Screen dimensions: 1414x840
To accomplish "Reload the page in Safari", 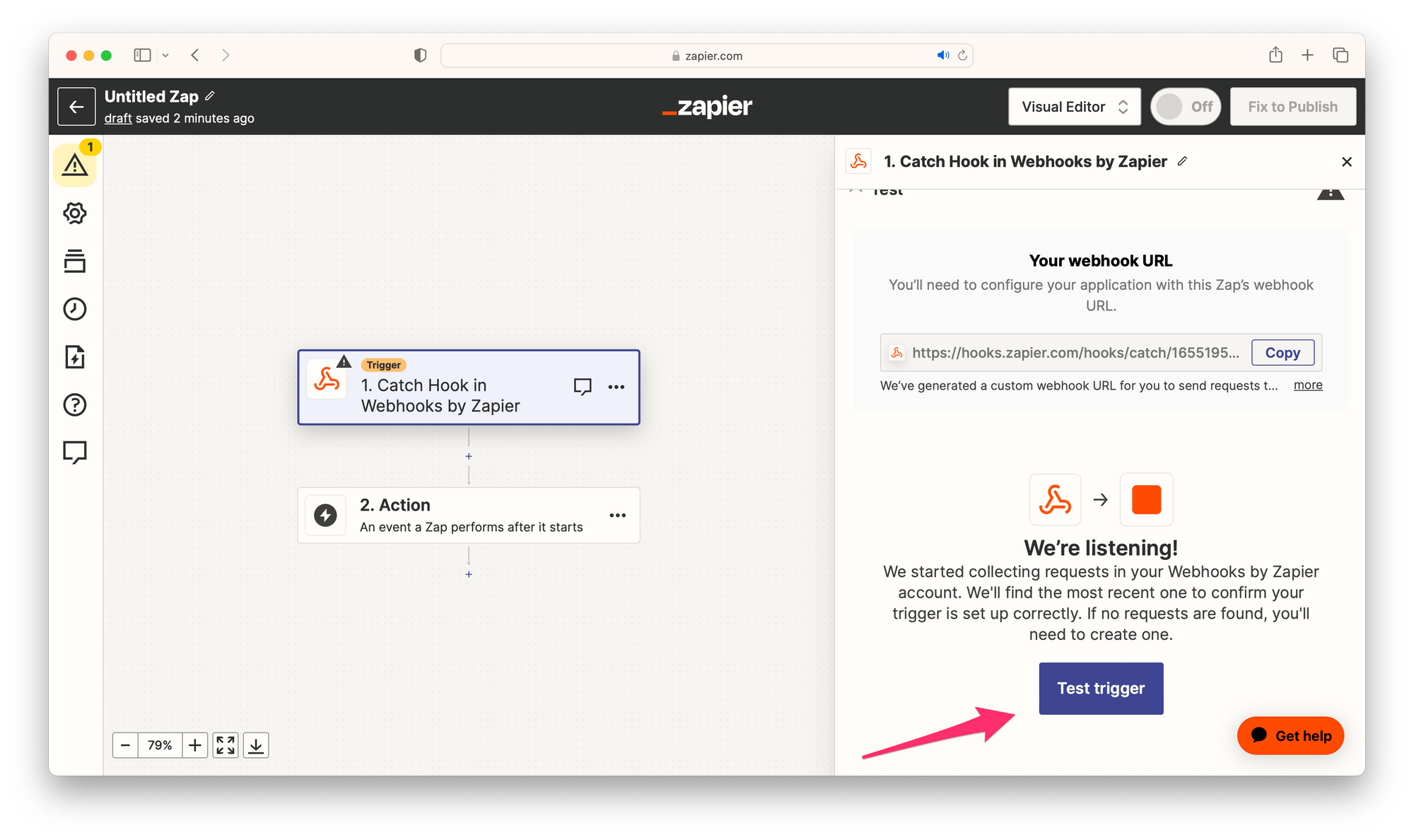I will [x=962, y=55].
